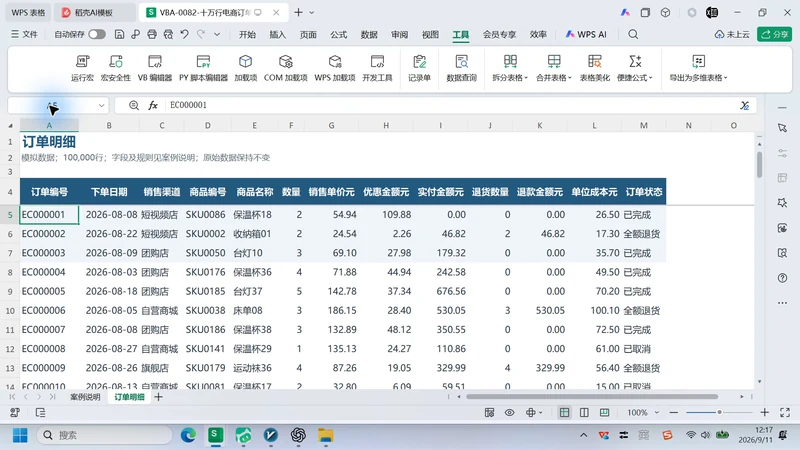Open 数据查询 data query
This screenshot has height=450, width=800.
(x=461, y=68)
